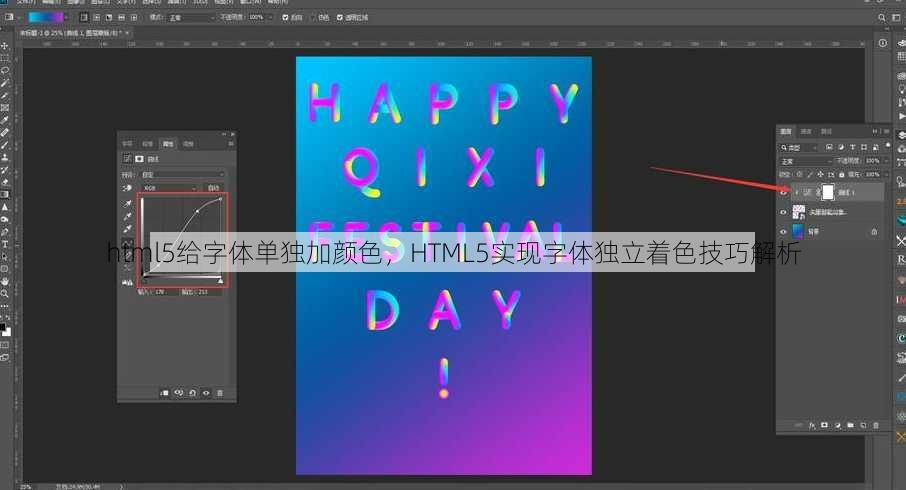
Task: Open the search icon in the options bar
Action: (882, 18)
